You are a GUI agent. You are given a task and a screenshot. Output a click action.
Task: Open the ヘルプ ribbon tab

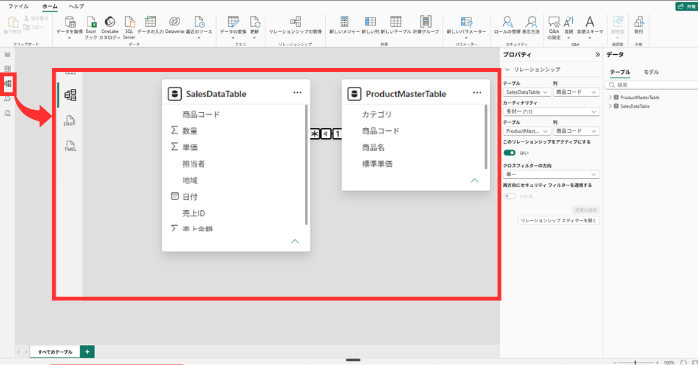click(x=76, y=6)
